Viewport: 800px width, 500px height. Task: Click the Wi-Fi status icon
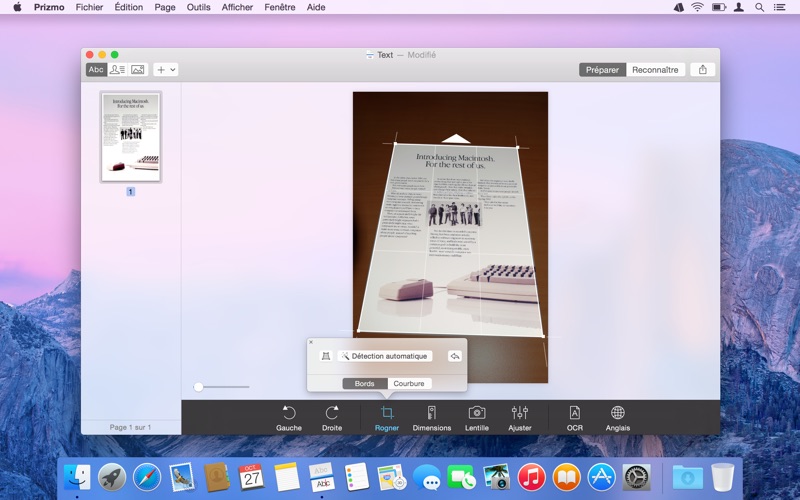pyautogui.click(x=697, y=7)
